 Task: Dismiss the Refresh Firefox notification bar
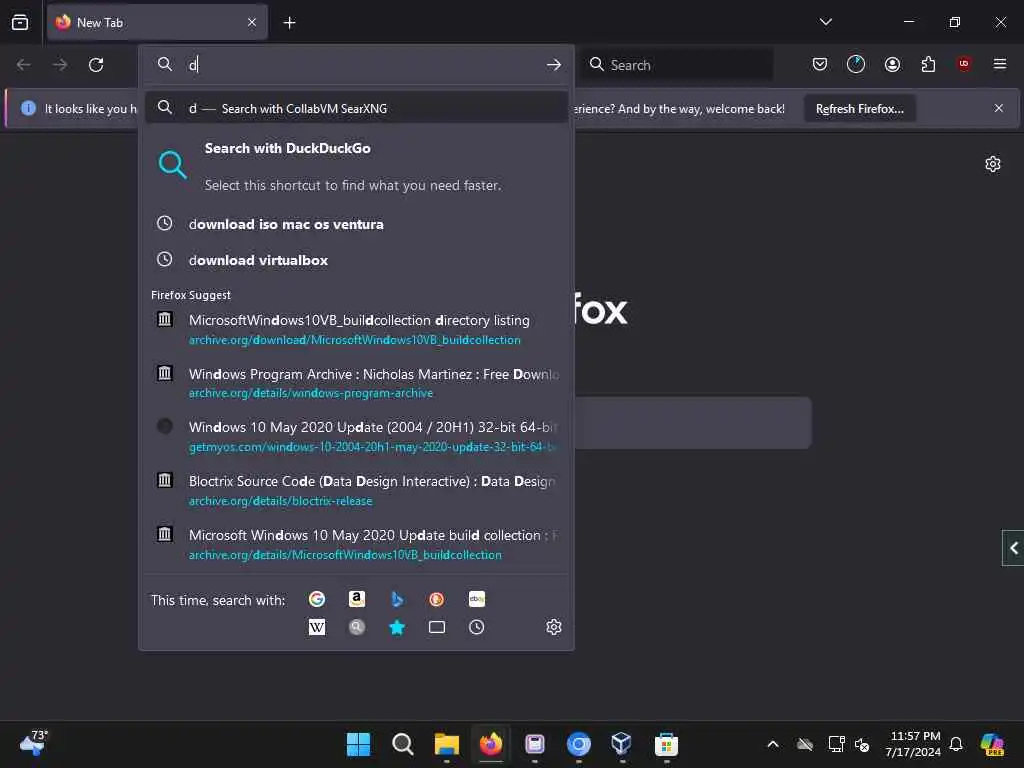pos(999,108)
